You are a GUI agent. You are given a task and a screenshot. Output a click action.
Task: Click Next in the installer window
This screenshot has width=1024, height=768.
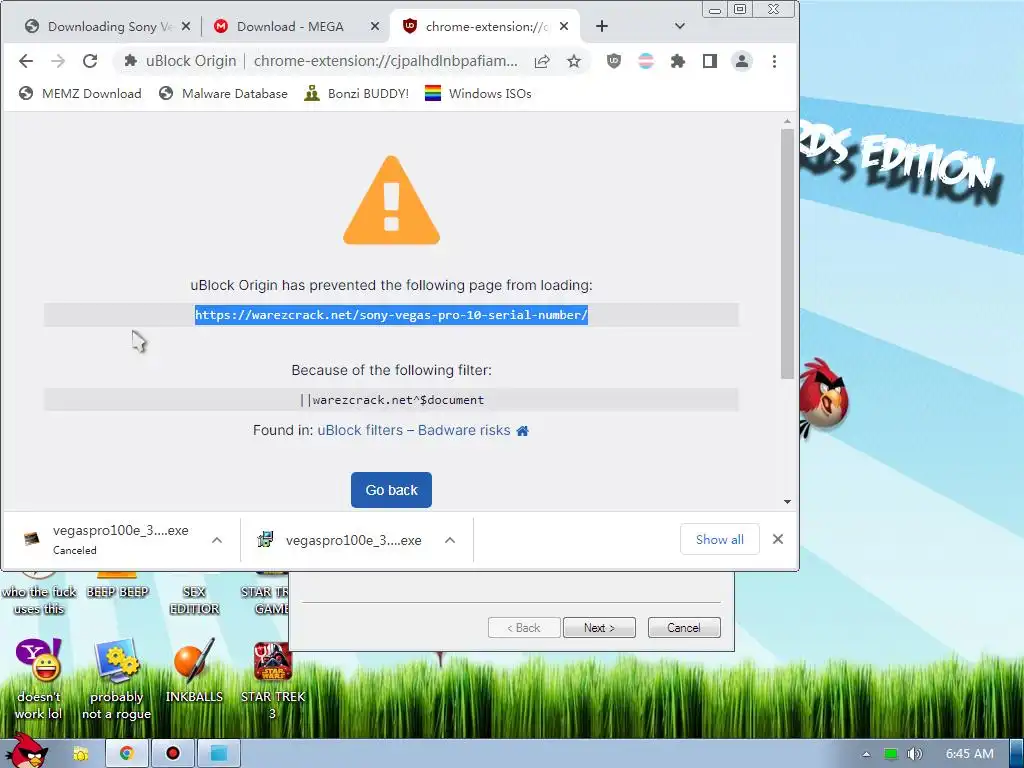click(x=599, y=628)
